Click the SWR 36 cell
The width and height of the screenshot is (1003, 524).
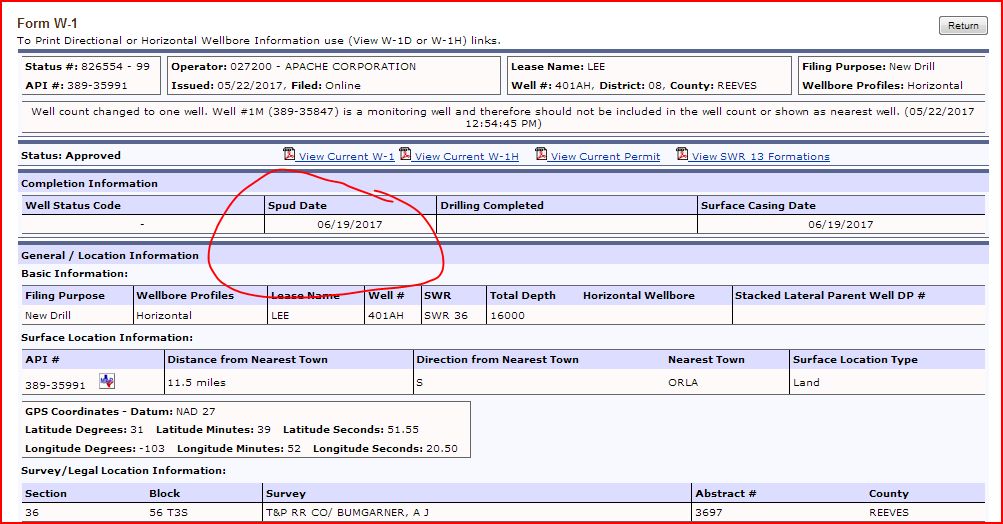coord(446,315)
